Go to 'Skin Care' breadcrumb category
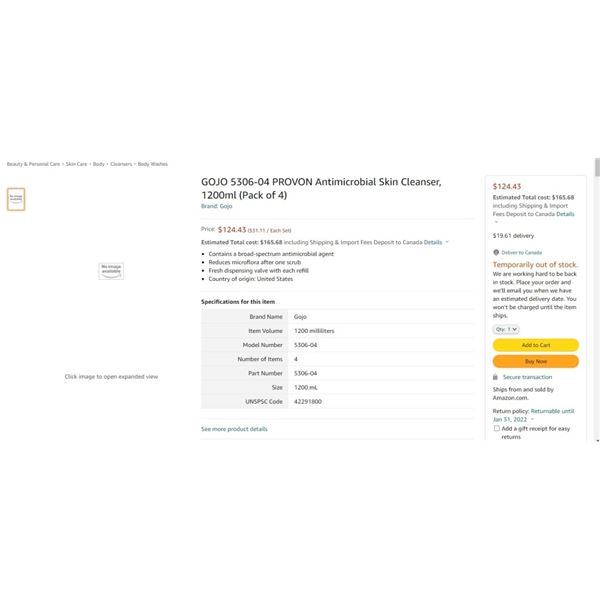 [x=76, y=163]
